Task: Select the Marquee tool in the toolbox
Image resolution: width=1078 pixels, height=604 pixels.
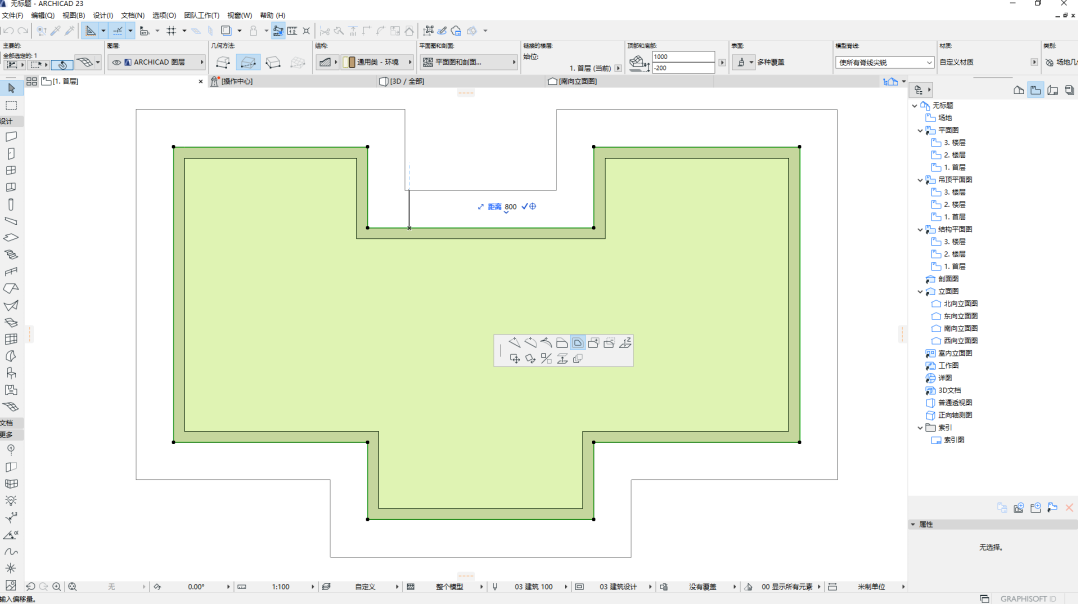Action: click(x=11, y=105)
